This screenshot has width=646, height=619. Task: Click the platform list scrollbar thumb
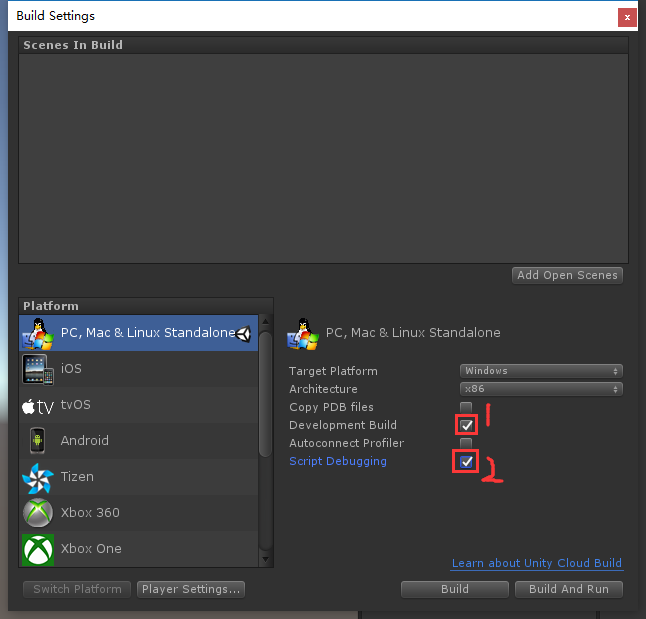[265, 394]
